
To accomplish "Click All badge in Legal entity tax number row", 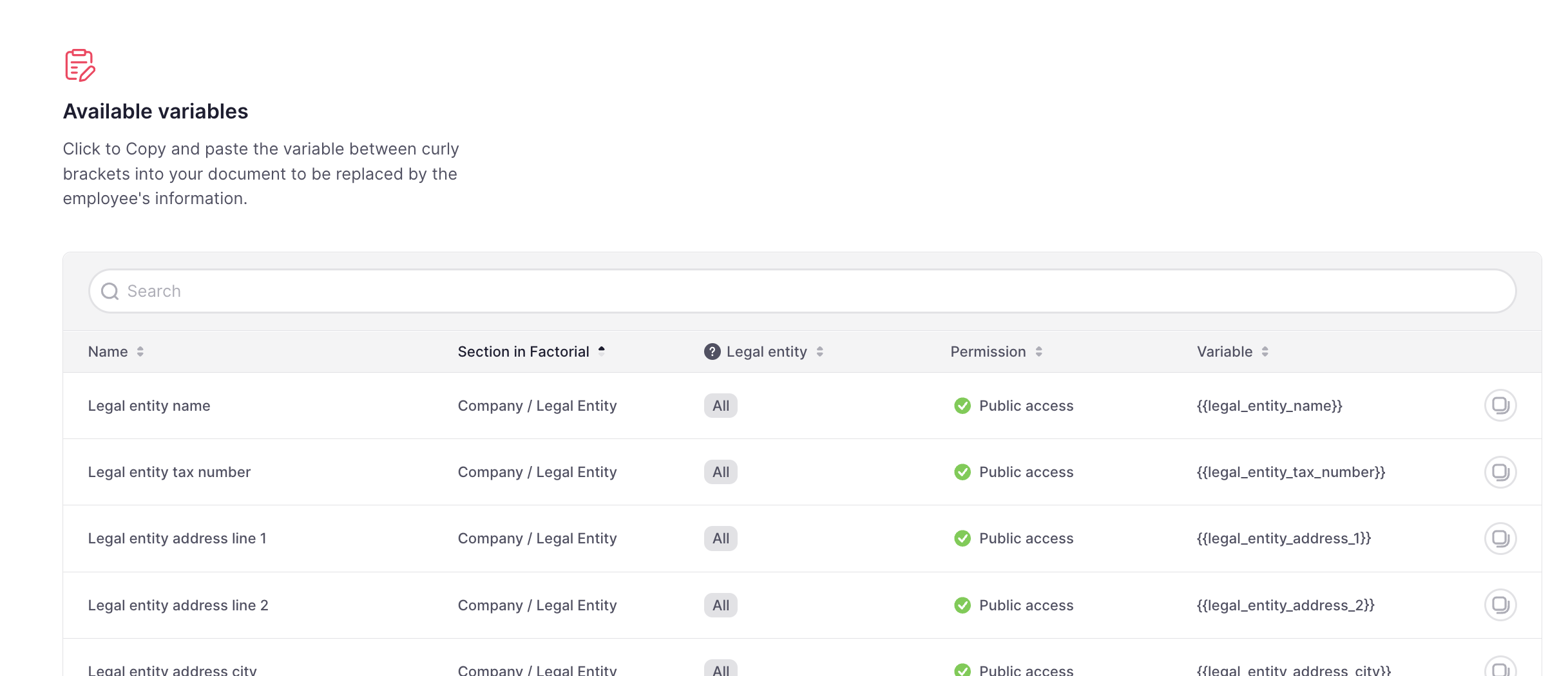I will point(720,472).
